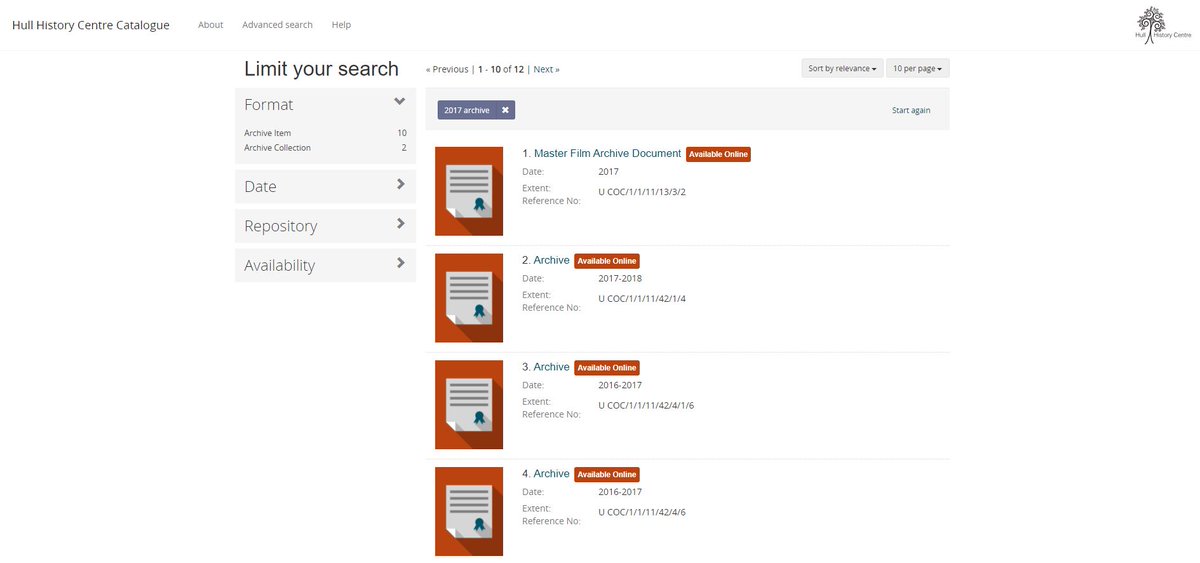Expand the Repository facet

click(x=325, y=226)
